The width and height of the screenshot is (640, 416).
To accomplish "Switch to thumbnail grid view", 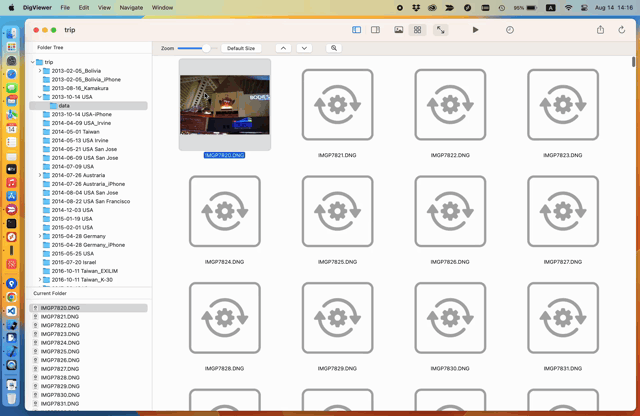I will [418, 30].
